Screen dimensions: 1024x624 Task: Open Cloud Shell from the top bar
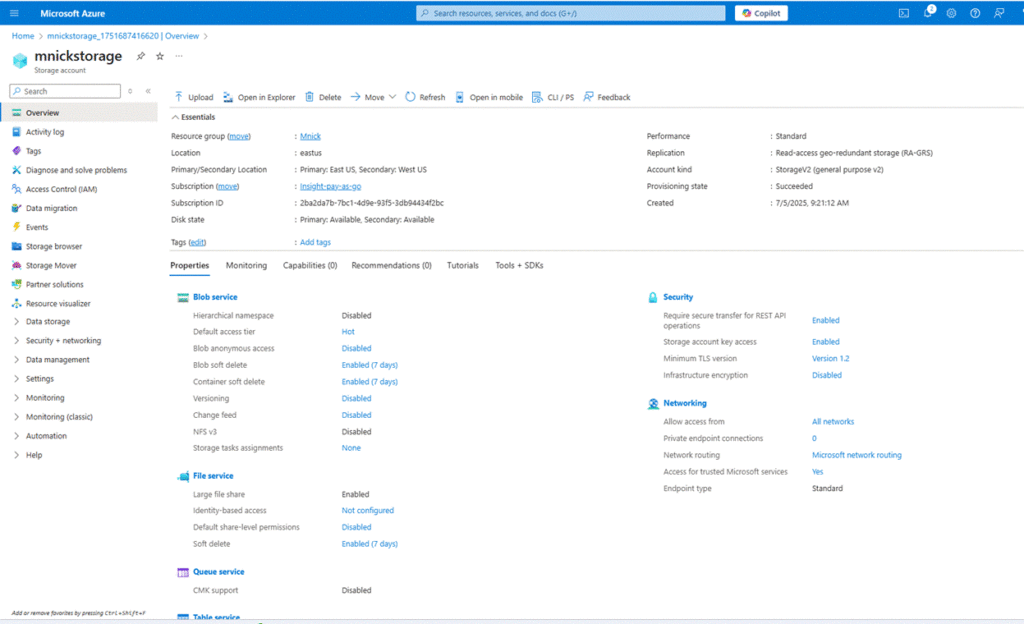point(904,13)
